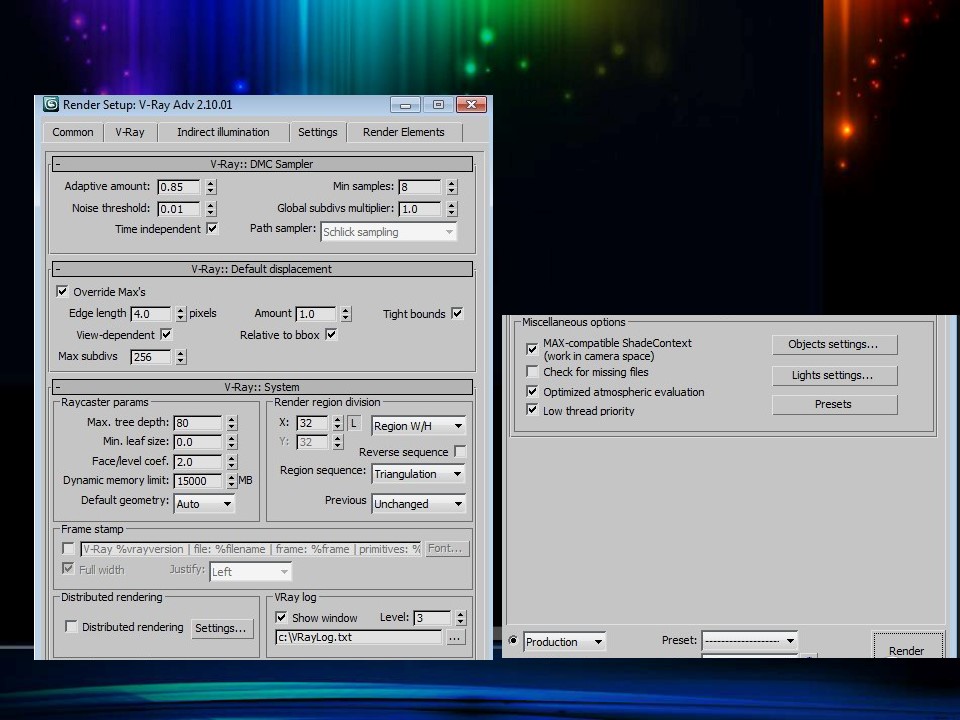960x720 pixels.
Task: Click the Presets button
Action: [834, 405]
